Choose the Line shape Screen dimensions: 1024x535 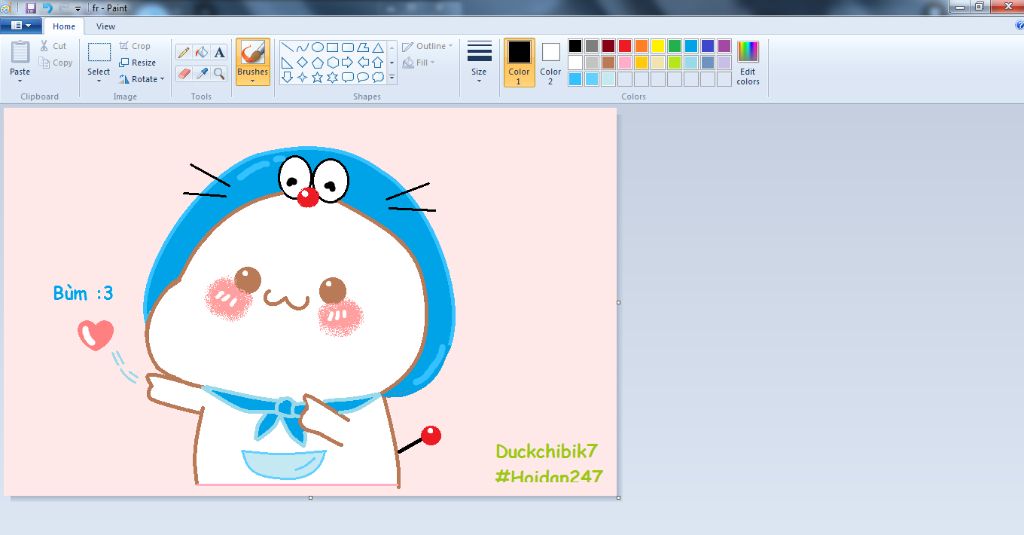(287, 47)
